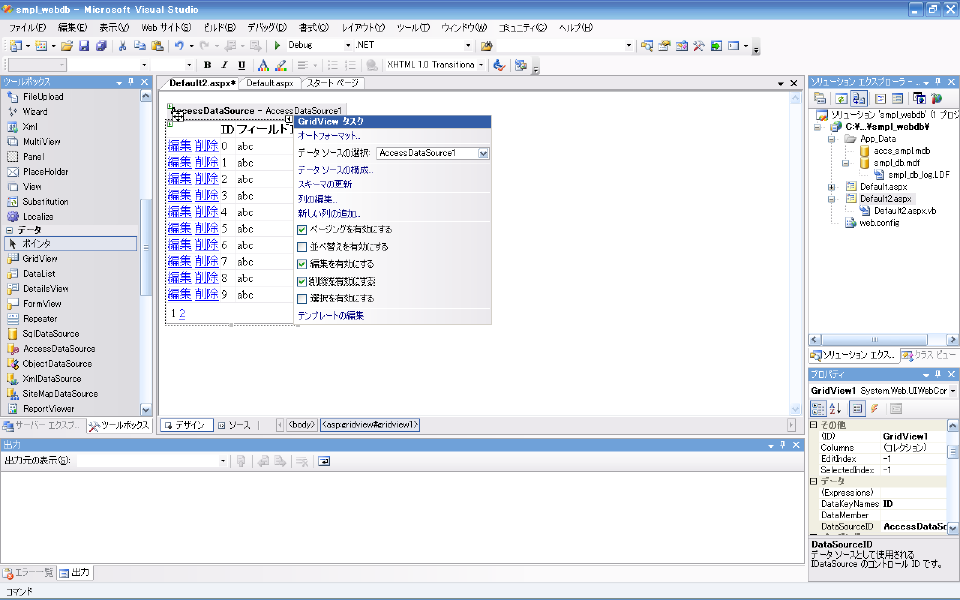Open the data source AccessDataSource1 dropdown
Image resolution: width=960 pixels, height=600 pixels.
point(483,153)
